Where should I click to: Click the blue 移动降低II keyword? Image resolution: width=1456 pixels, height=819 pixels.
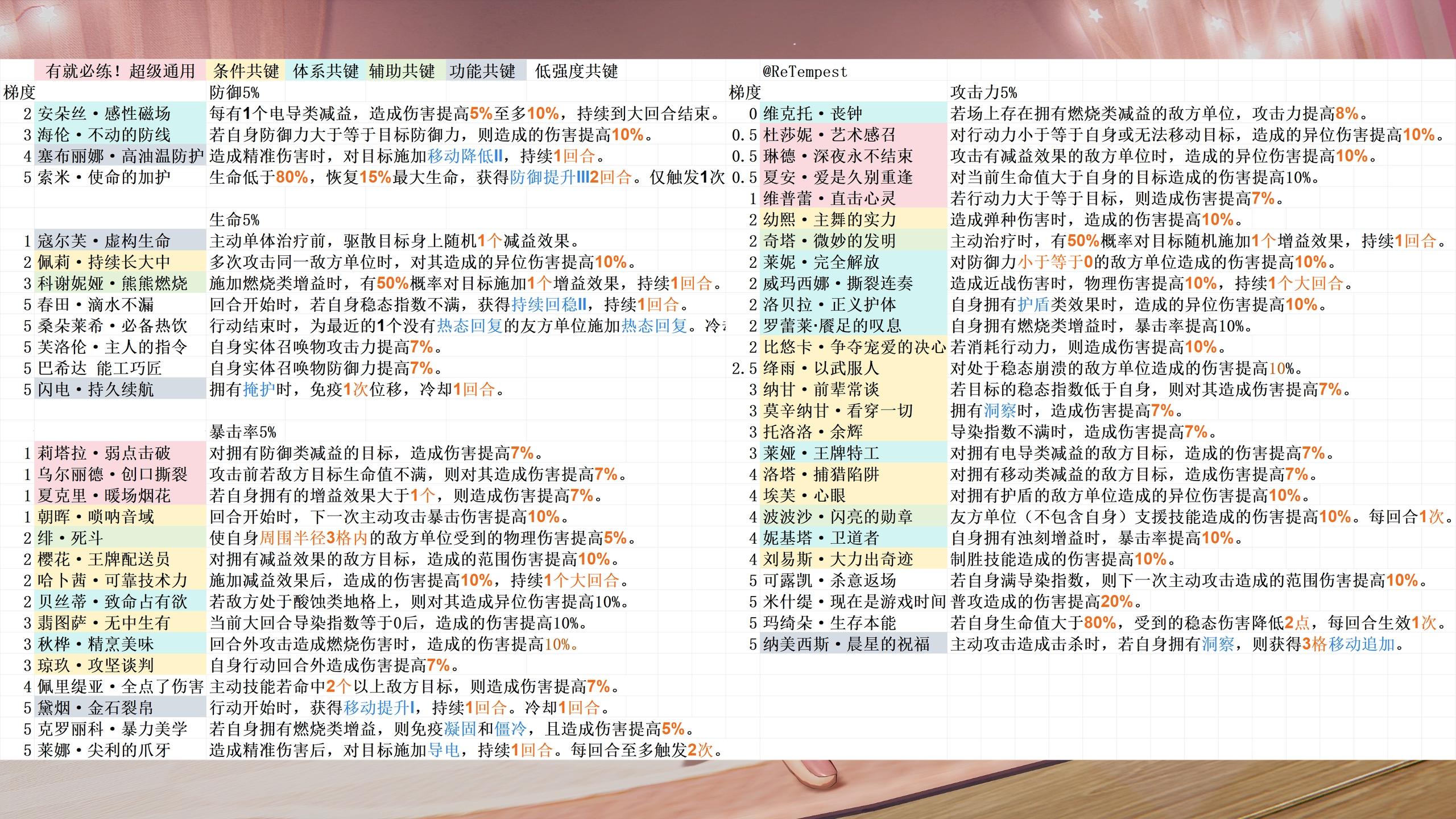[x=465, y=156]
